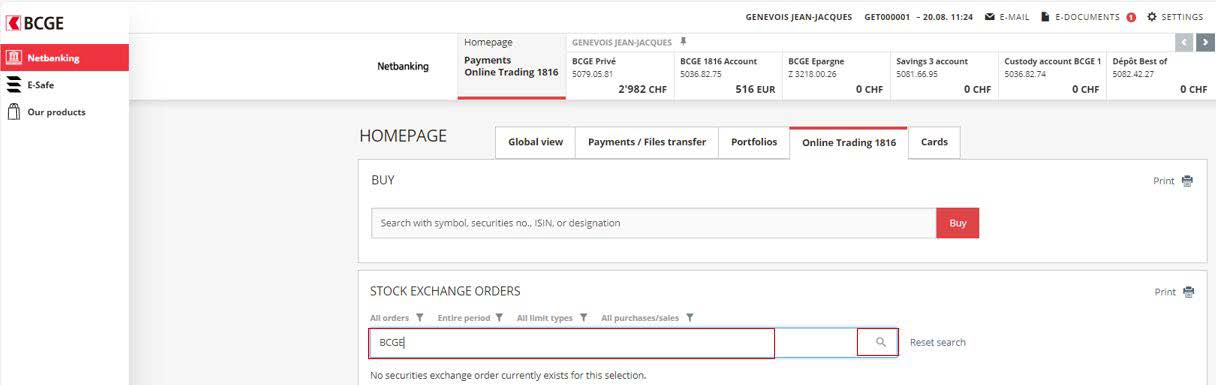Click the No securities exchange order message
The image size is (1216, 385).
coord(508,376)
